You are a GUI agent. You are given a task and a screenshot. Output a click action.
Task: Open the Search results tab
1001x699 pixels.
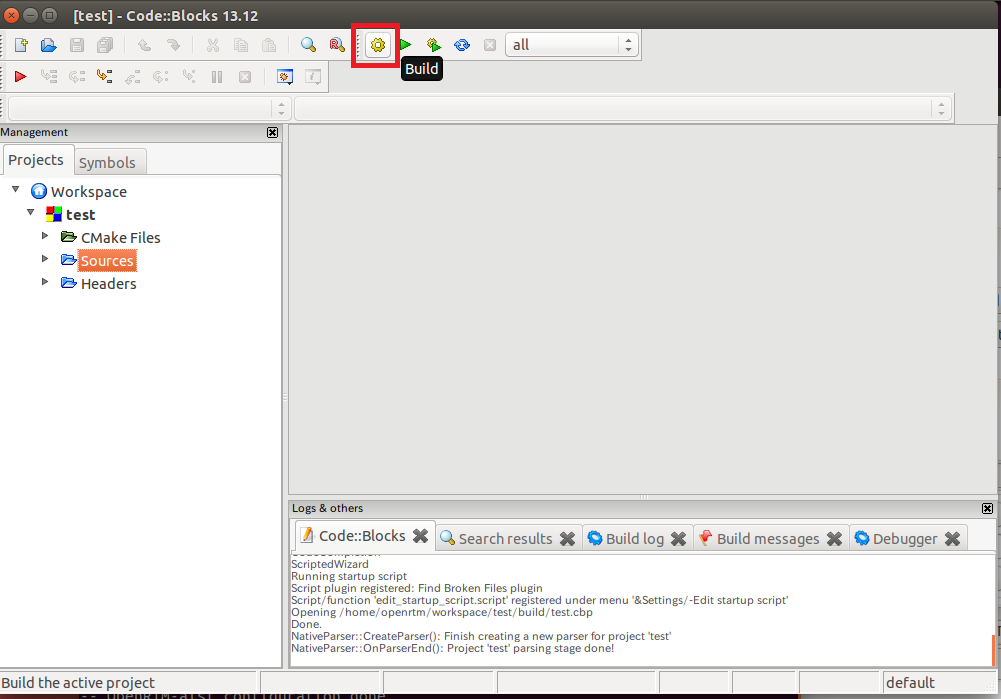pos(506,539)
